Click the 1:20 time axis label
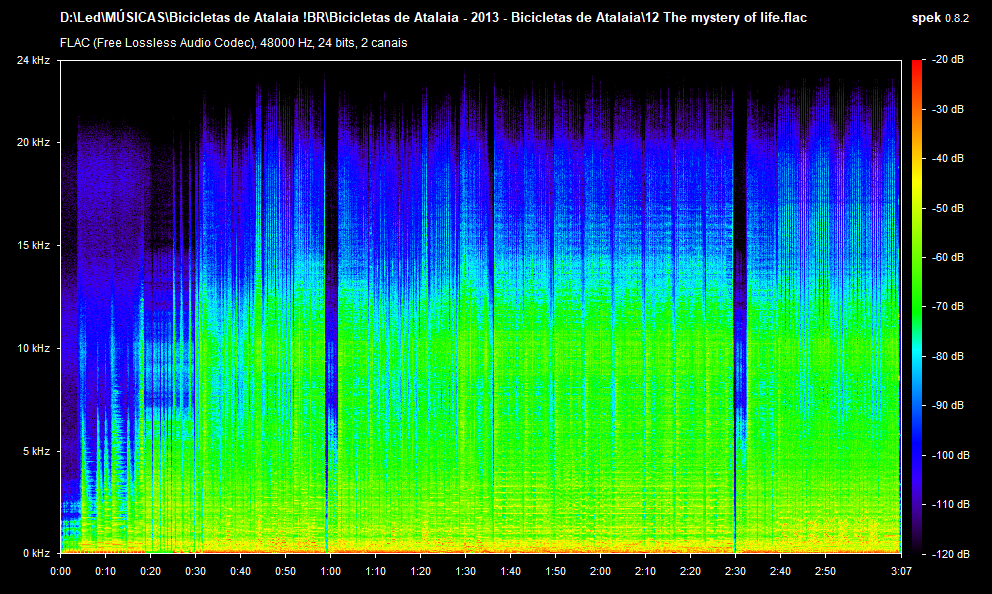The height and width of the screenshot is (594, 992). pyautogui.click(x=420, y=571)
